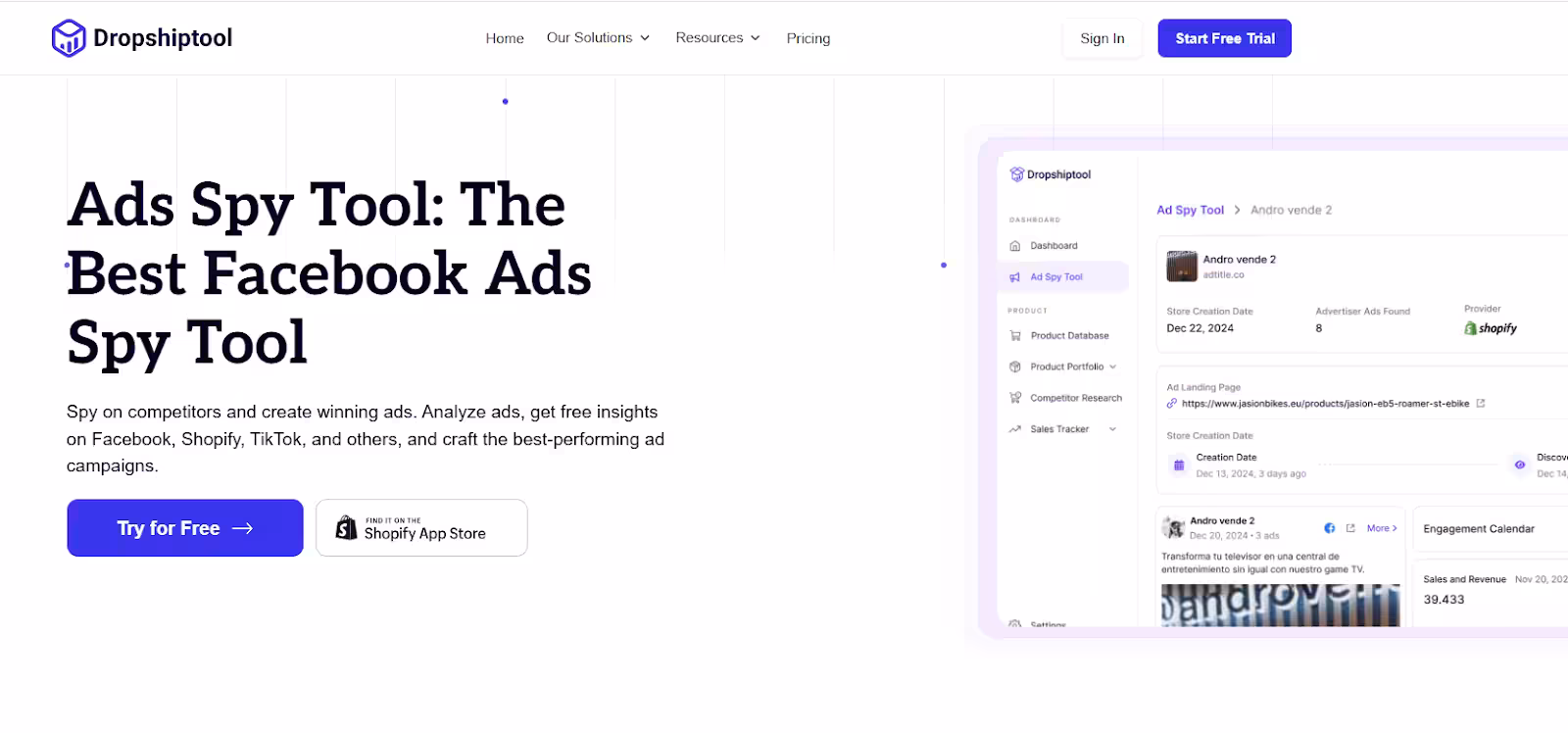
Task: Click the Try for Free button
Action: point(185,528)
